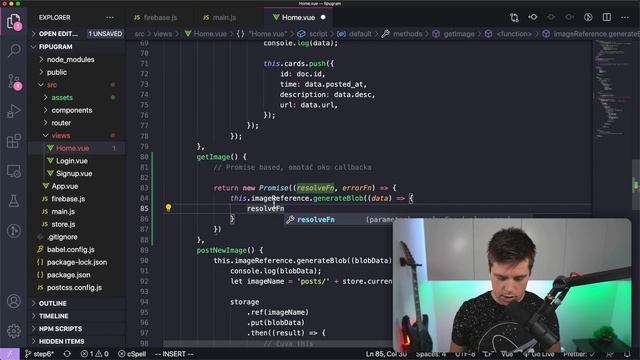640x360 pixels.
Task: Click postNewImage method name in the code
Action: (222, 250)
